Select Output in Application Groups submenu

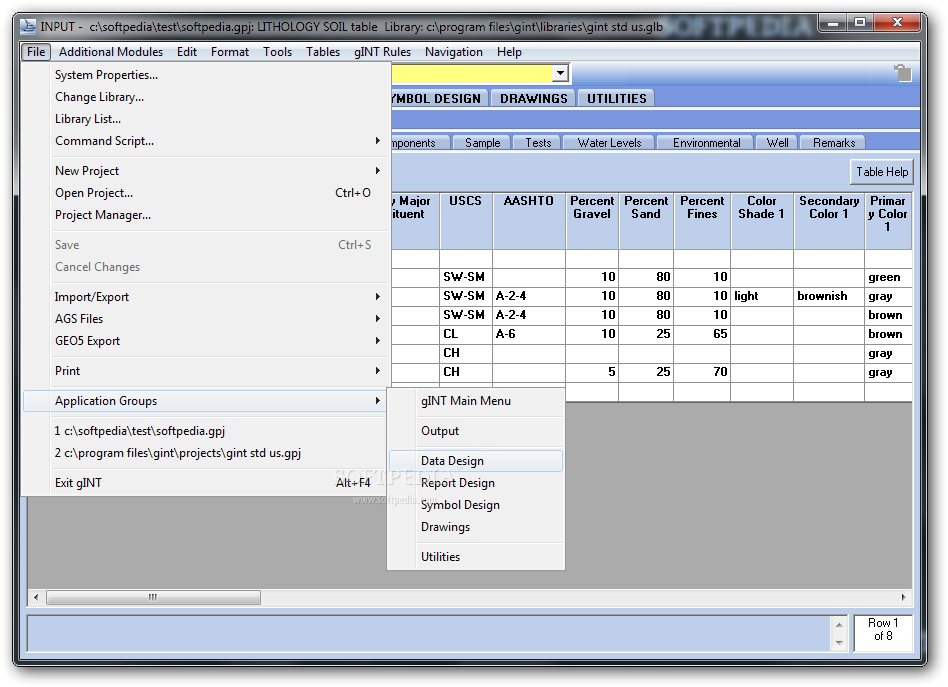476,431
